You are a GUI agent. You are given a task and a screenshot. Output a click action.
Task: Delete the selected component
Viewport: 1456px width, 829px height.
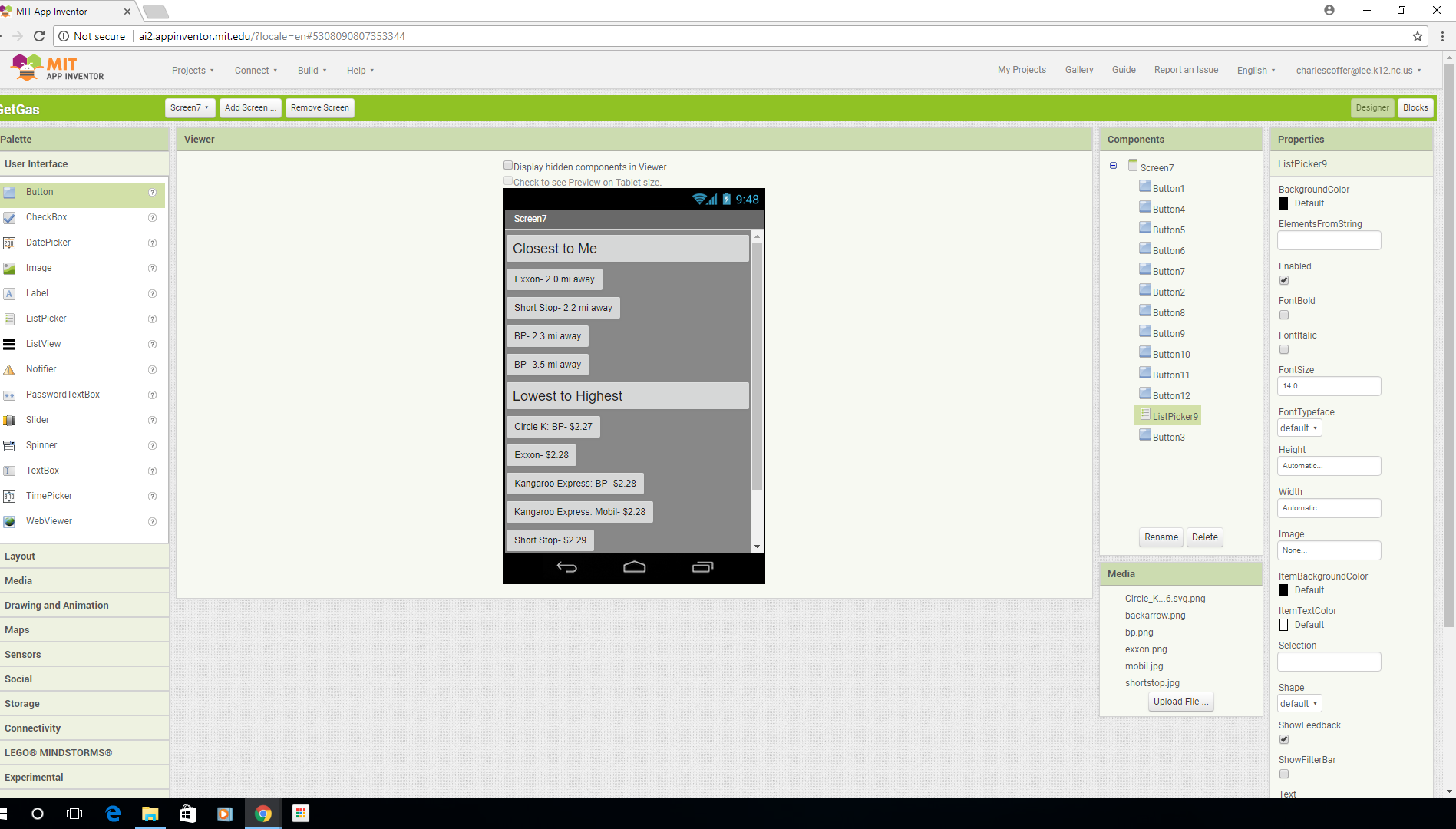coord(1205,537)
